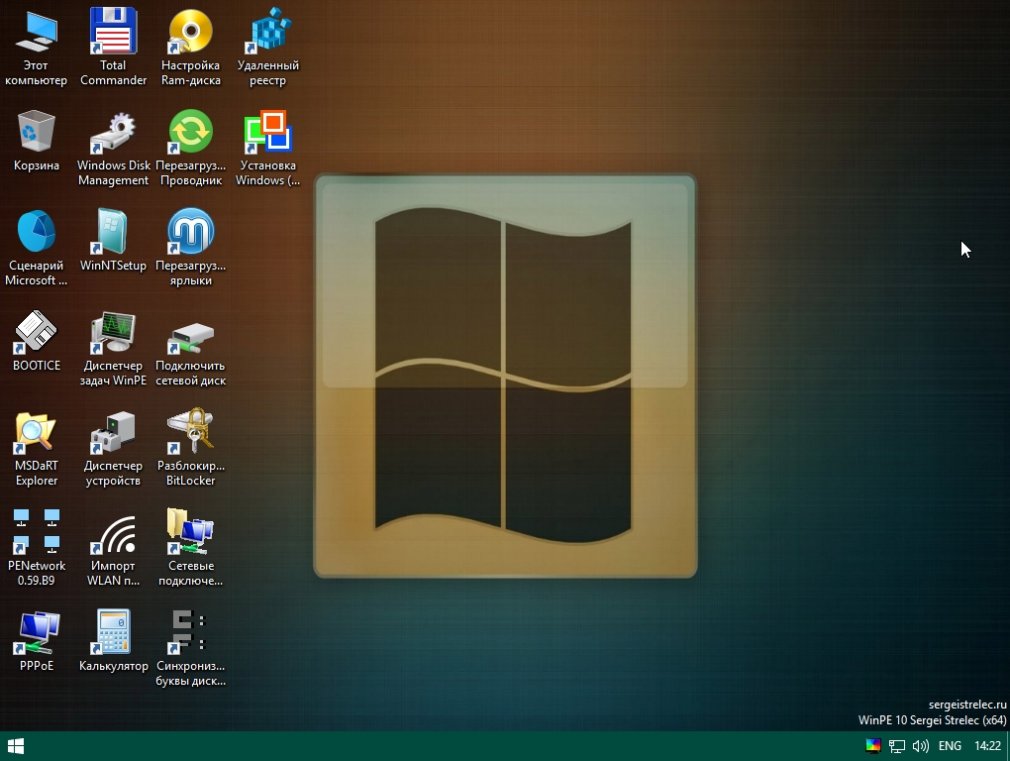Click the volume speaker tray icon
This screenshot has width=1010, height=761.
coord(920,746)
